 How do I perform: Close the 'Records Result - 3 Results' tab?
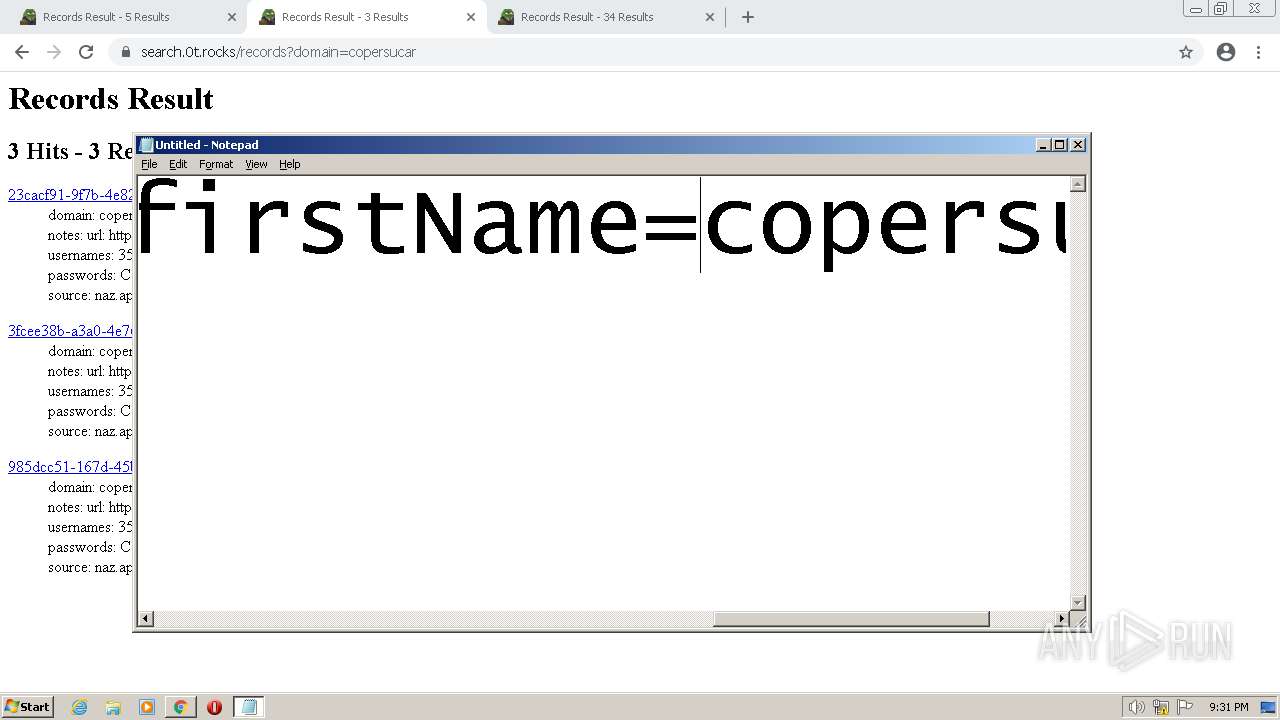[x=470, y=17]
